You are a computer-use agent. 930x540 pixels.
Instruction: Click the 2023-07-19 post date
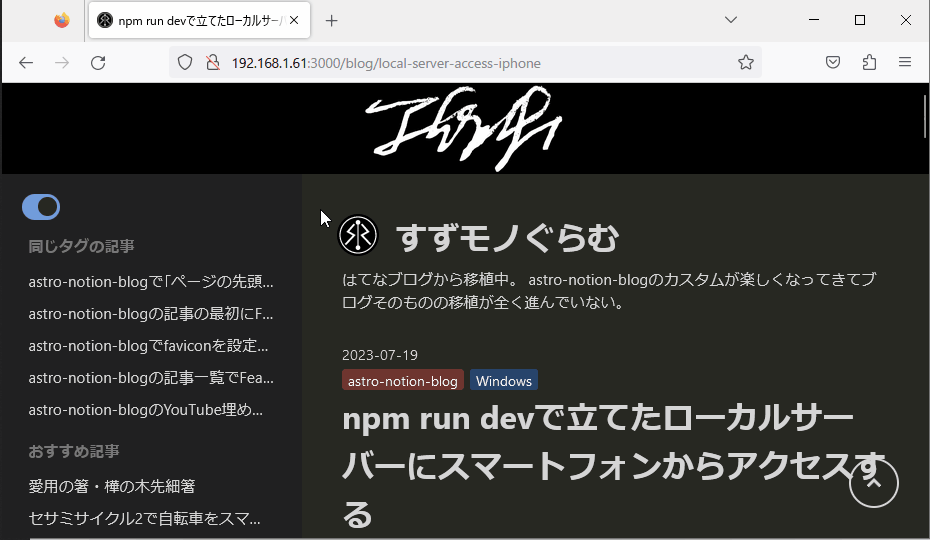pos(380,355)
